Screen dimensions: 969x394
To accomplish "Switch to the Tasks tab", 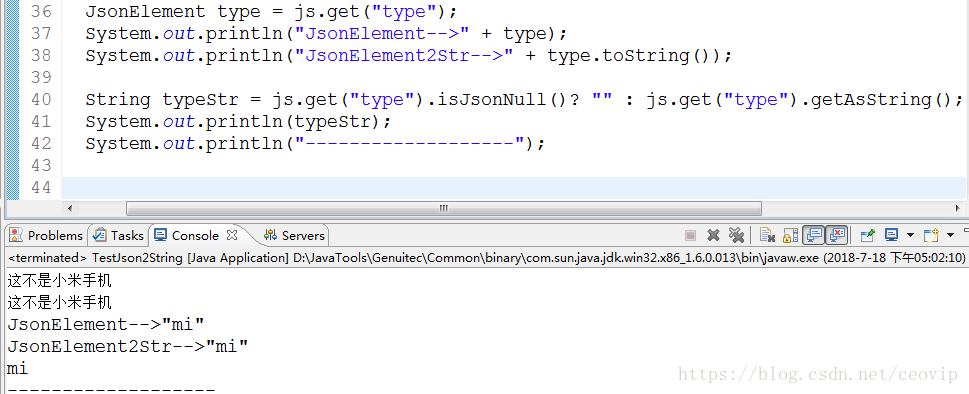I will pyautogui.click(x=119, y=235).
